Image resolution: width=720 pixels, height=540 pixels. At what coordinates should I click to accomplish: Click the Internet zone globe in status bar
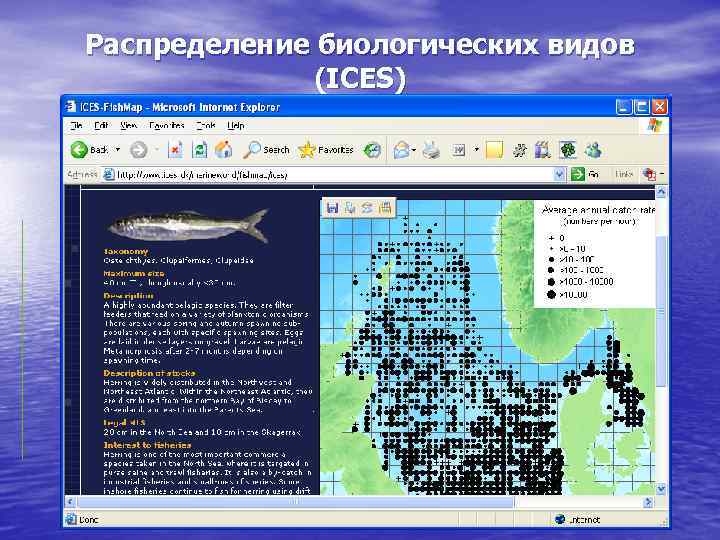[560, 519]
